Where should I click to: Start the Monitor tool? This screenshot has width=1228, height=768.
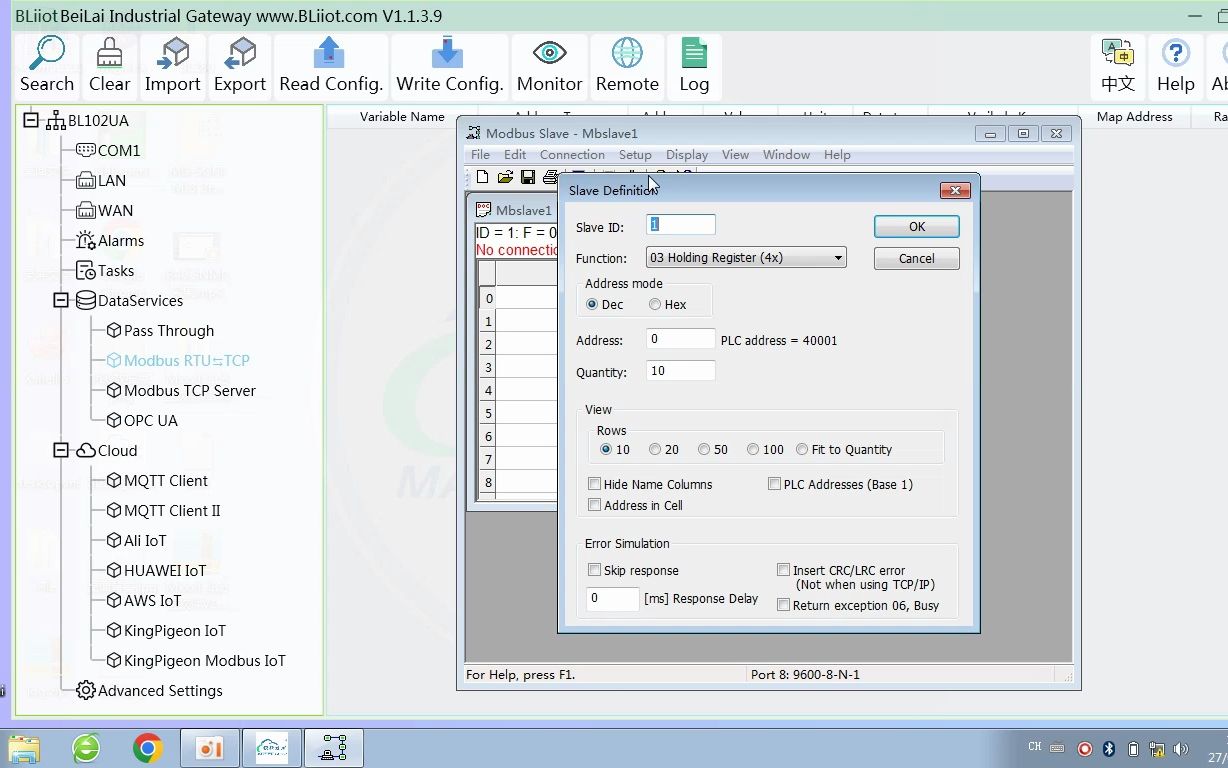tap(548, 62)
